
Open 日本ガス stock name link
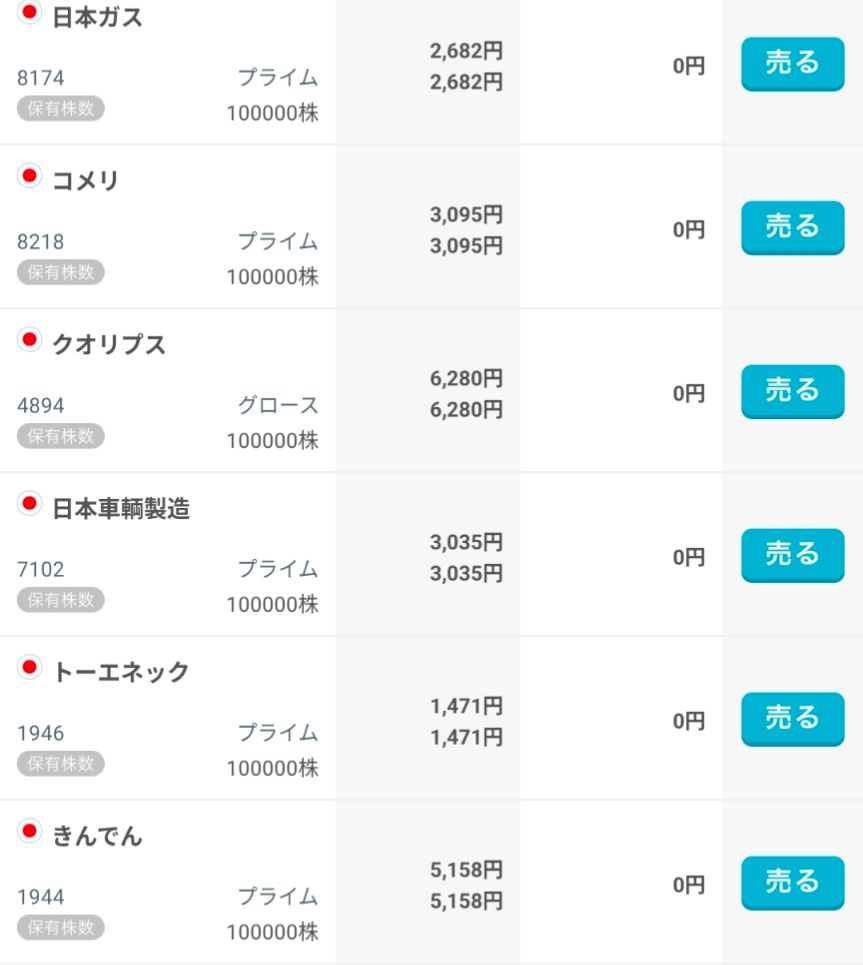pos(97,17)
